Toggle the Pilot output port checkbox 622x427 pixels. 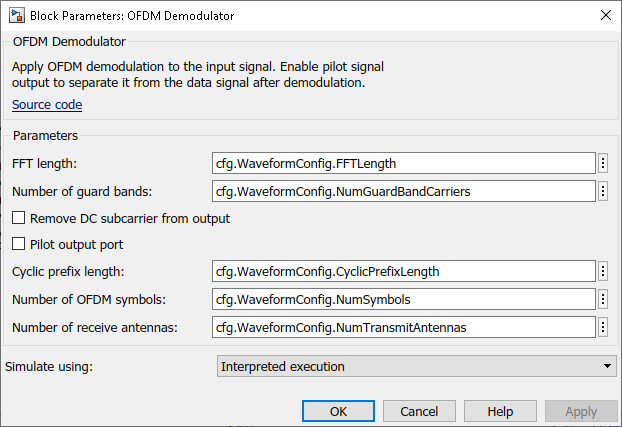point(18,244)
